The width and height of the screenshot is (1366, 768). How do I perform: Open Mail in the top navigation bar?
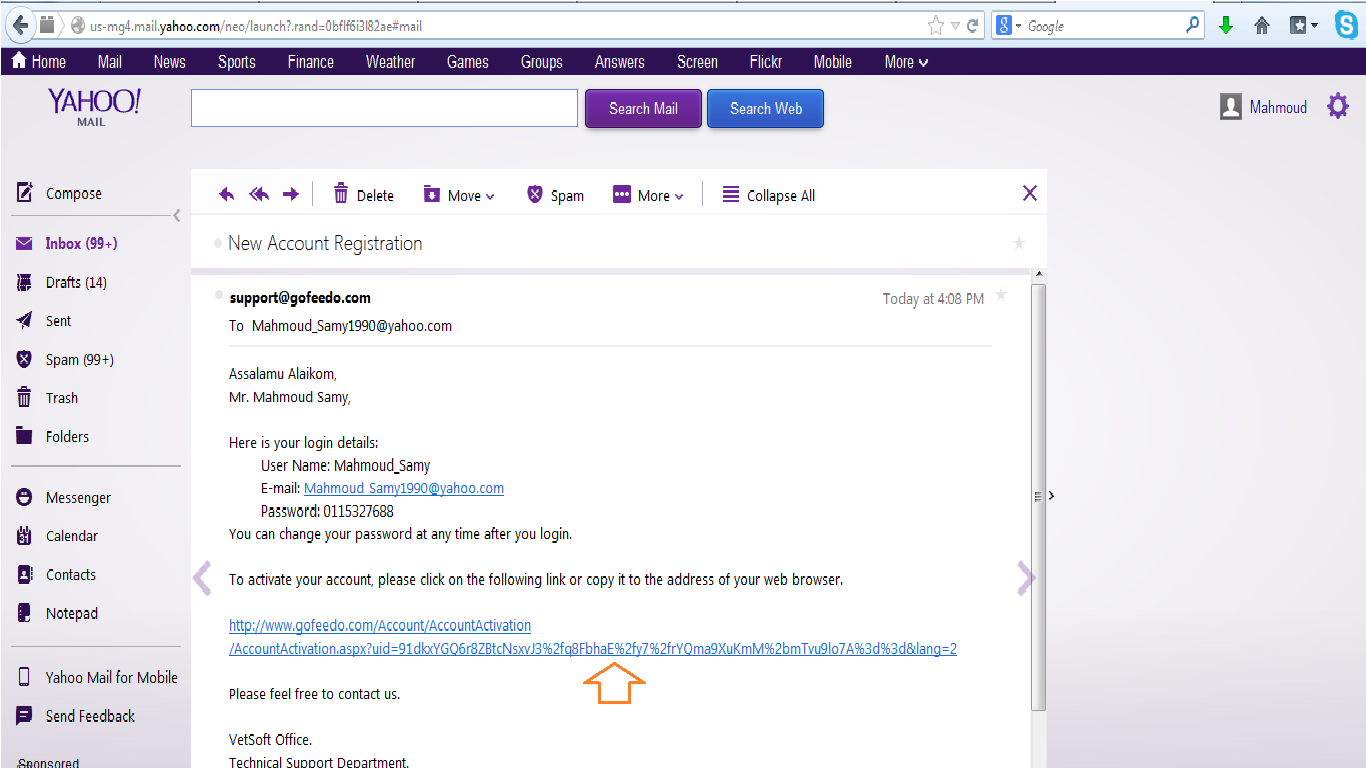(110, 62)
